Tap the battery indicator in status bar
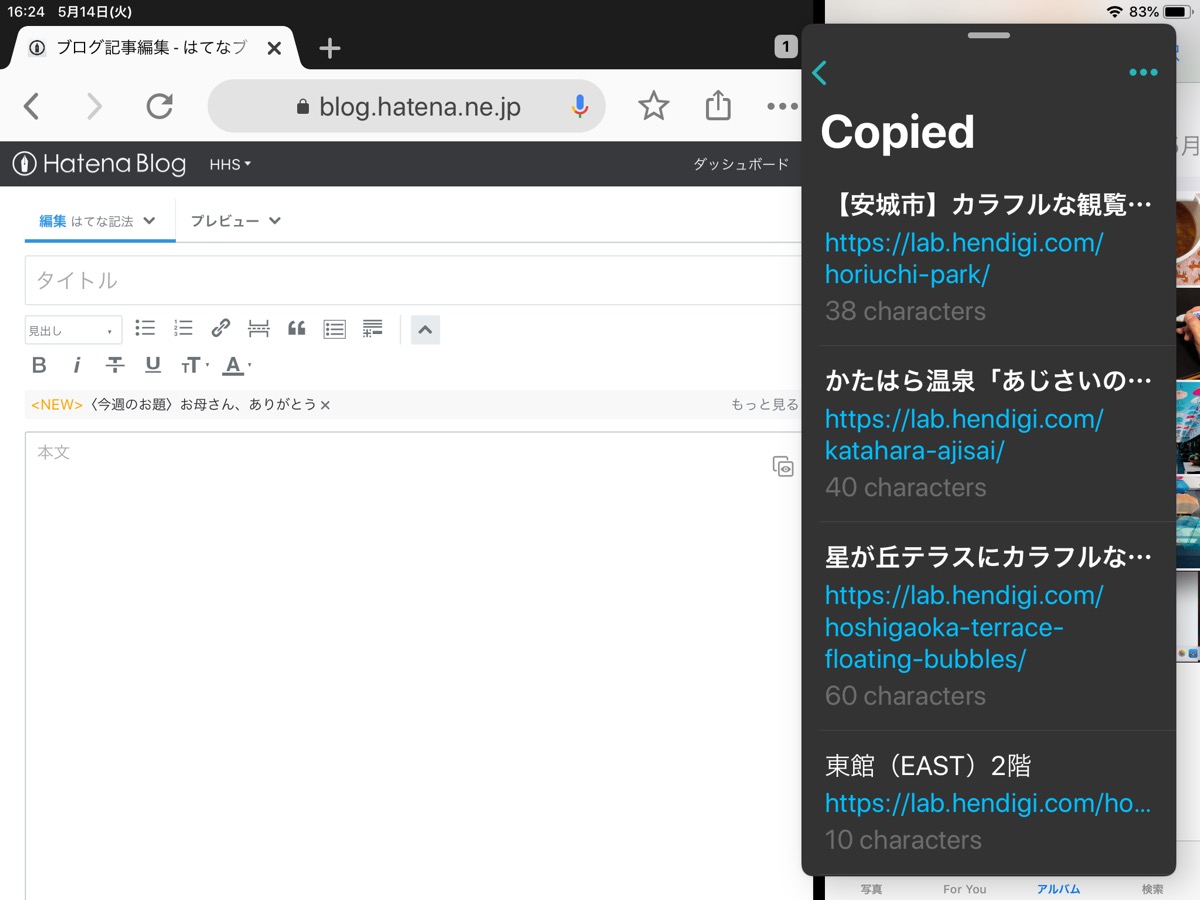 point(1177,12)
